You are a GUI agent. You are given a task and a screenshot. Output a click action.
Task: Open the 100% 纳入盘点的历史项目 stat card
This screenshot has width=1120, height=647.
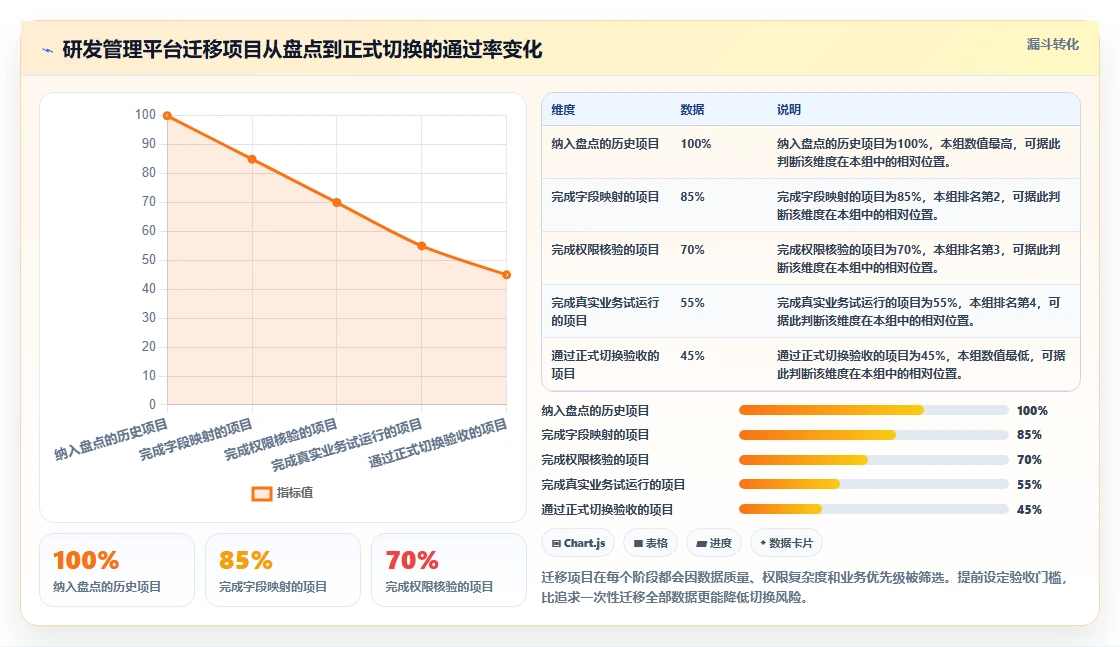coord(117,570)
